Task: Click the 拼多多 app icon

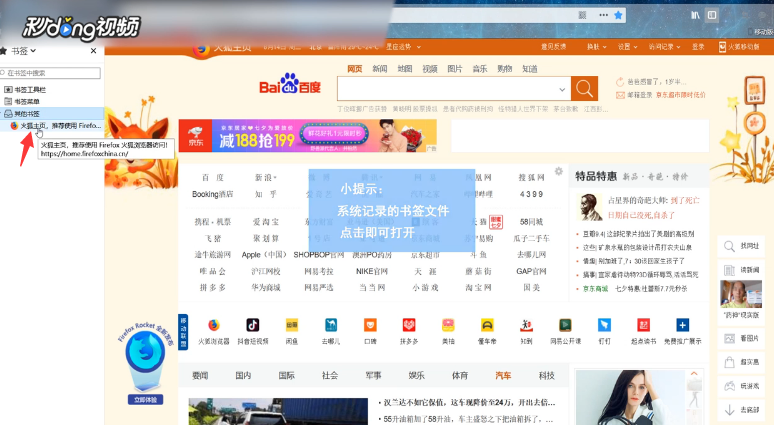Action: (409, 325)
